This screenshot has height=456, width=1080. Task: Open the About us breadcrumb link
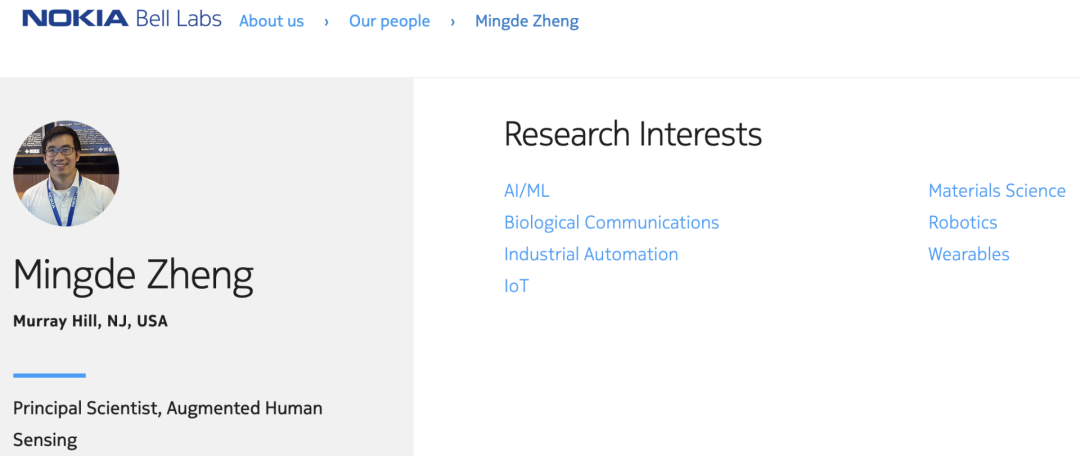coord(271,21)
